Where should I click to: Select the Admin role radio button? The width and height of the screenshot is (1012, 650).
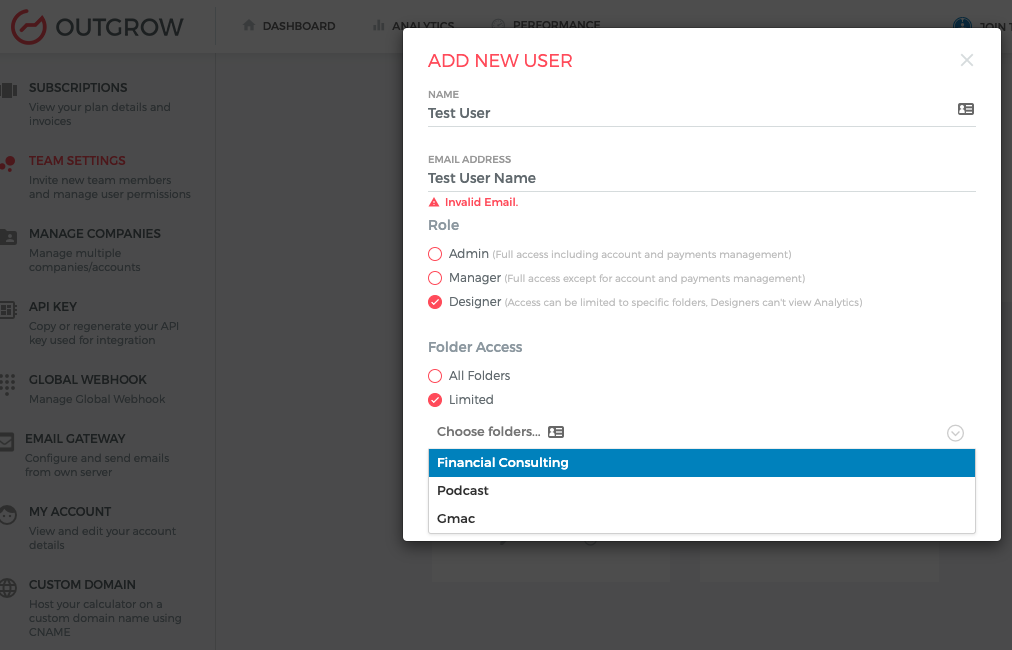(x=435, y=254)
